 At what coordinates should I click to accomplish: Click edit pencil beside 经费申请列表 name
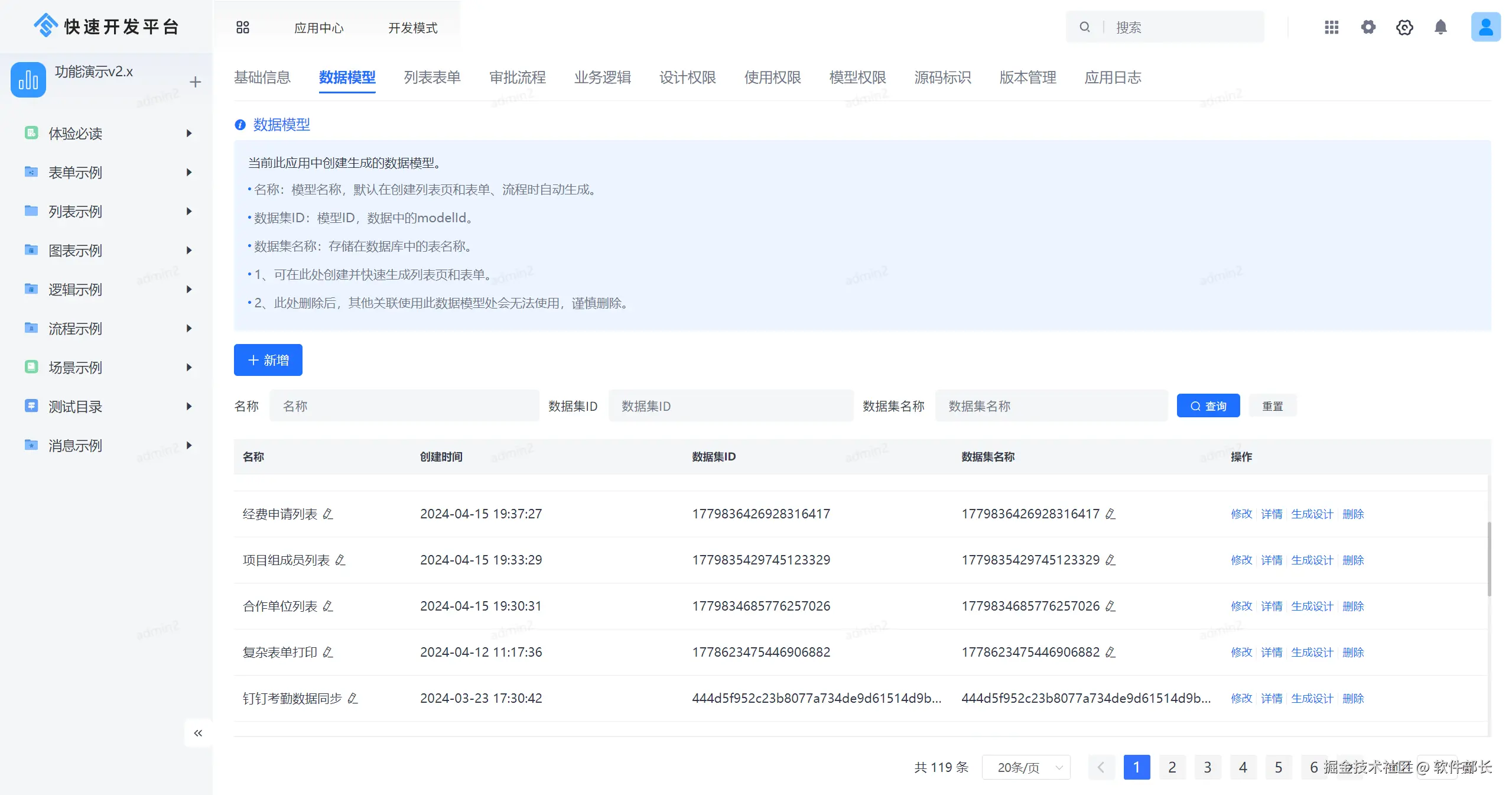point(328,514)
